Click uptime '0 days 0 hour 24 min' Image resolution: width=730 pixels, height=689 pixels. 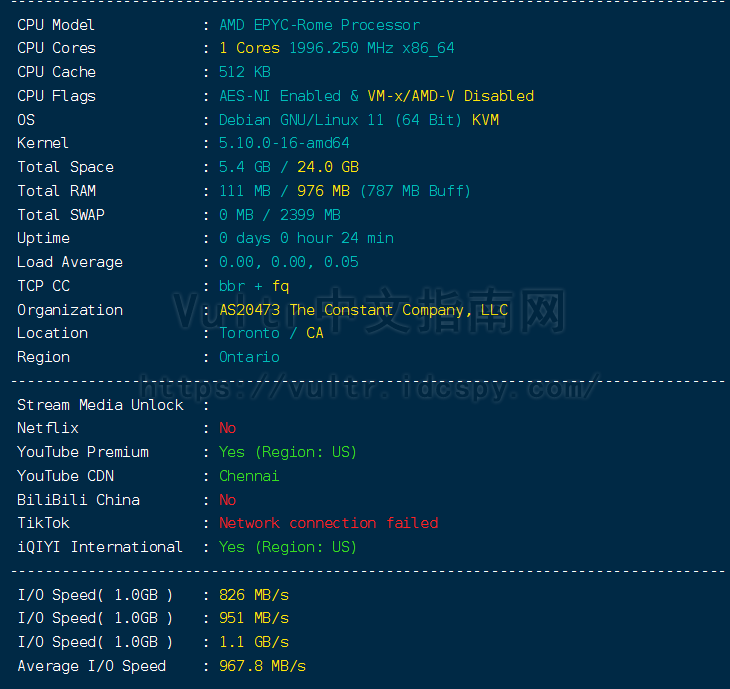306,238
